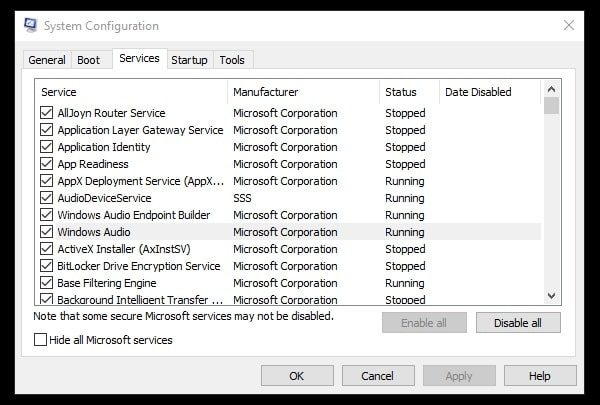
Task: Click the Disable all button
Action: tap(518, 323)
